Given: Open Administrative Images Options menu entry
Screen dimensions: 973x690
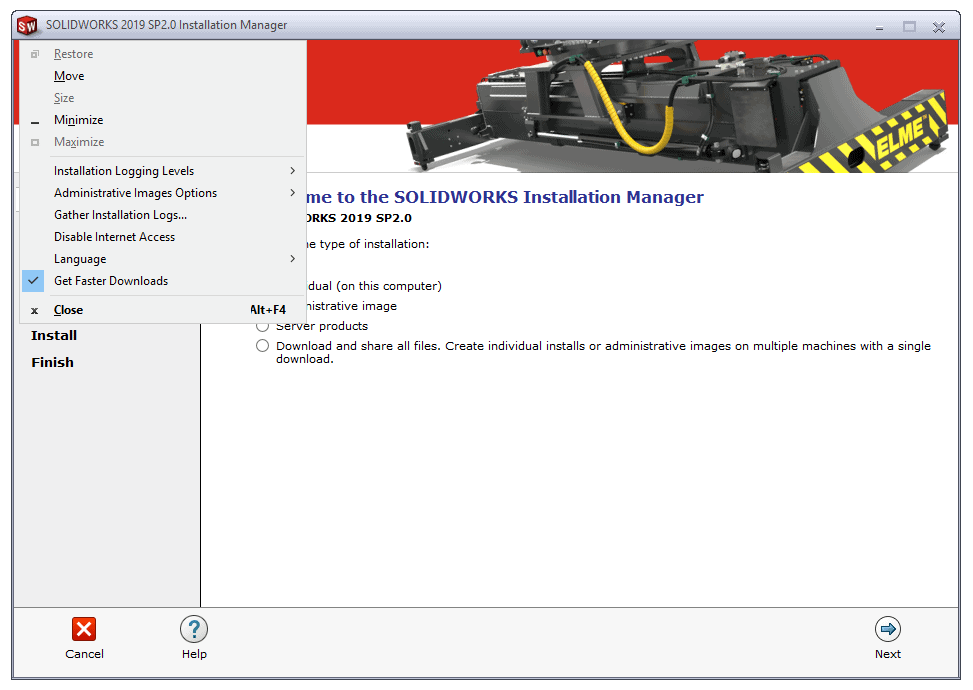Looking at the screenshot, I should coord(163,192).
